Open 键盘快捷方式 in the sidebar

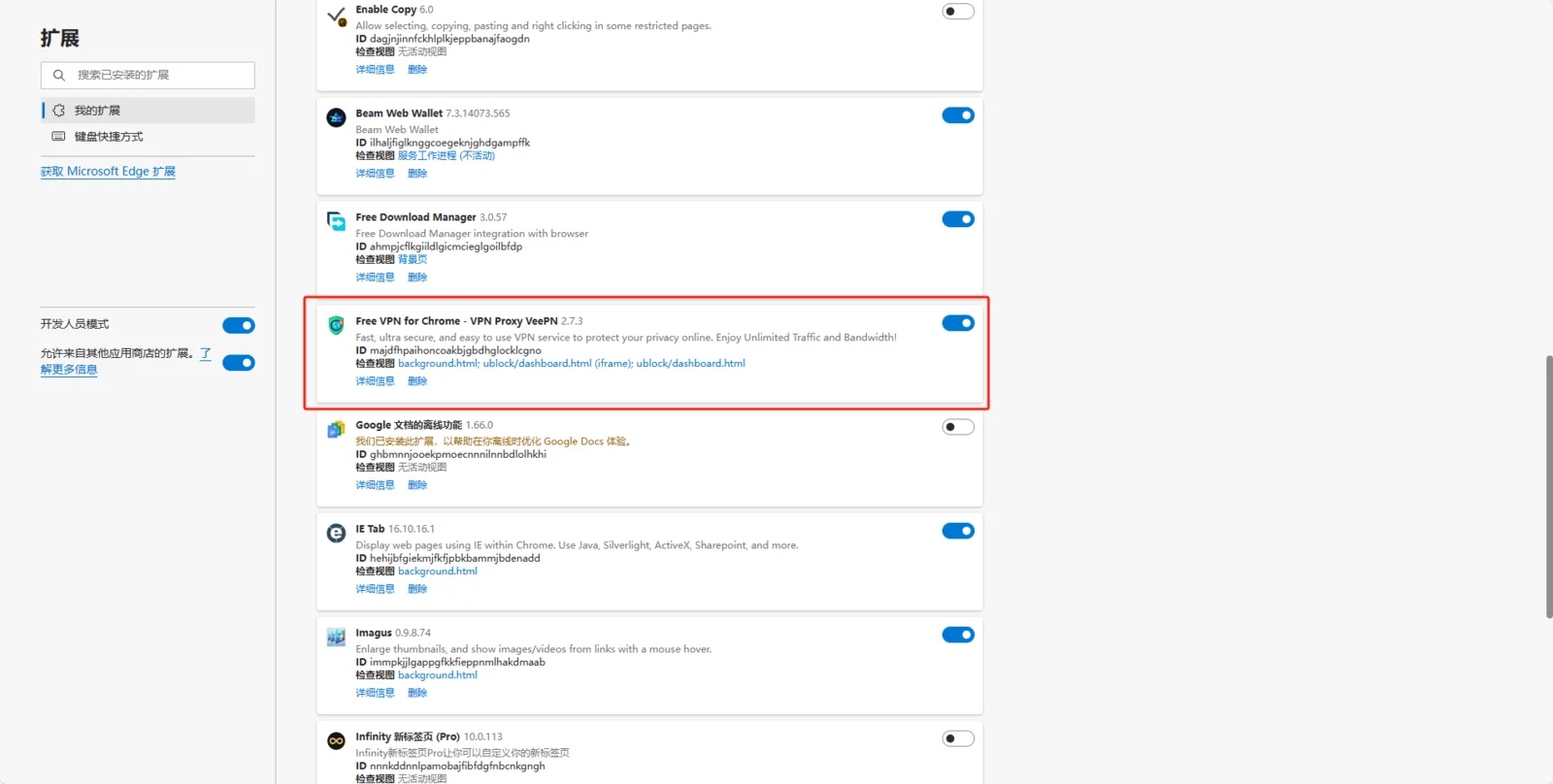[x=149, y=137]
